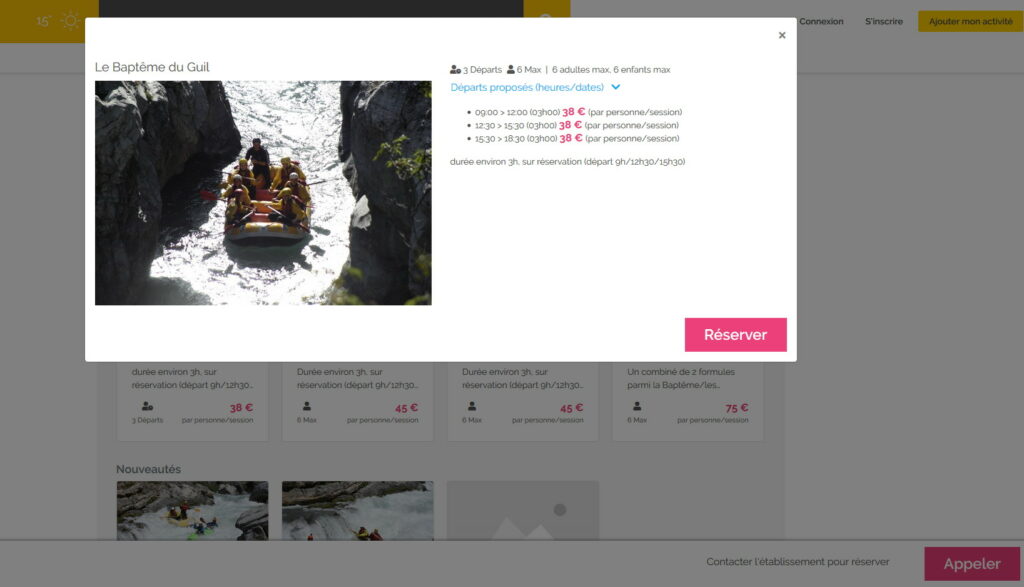The image size is (1024, 587).
Task: Open the placeholder image Nouveautés thumbnail
Action: point(522,511)
